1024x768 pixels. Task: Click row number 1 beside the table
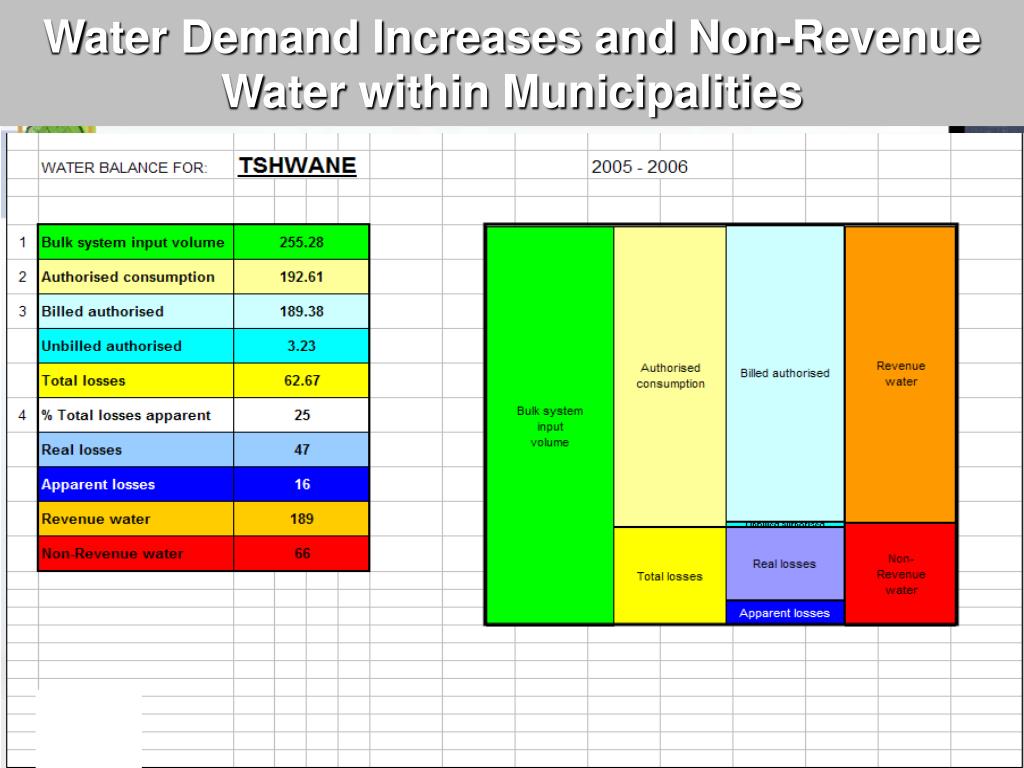click(x=23, y=243)
